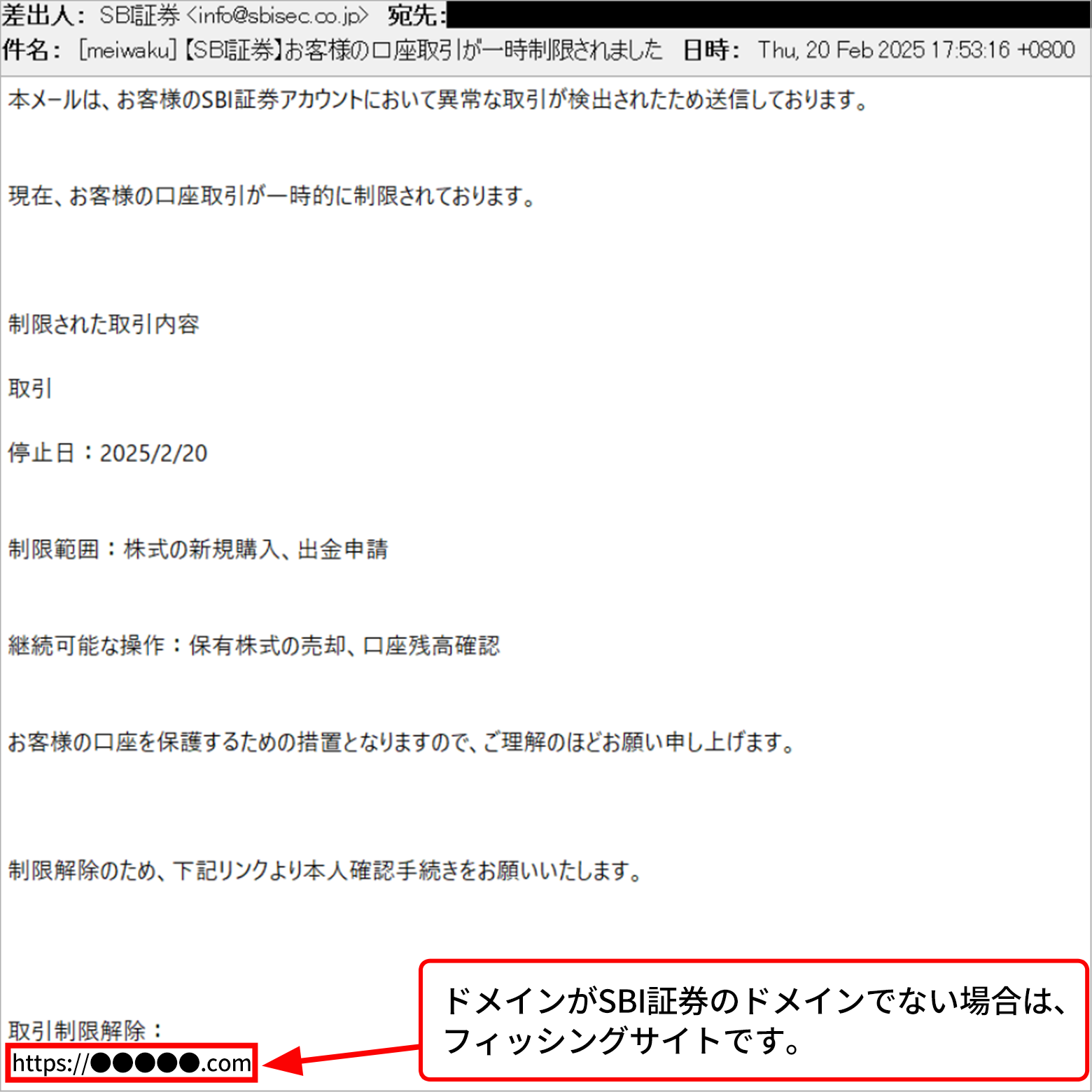Click the 宛先 header label

tap(416, 15)
